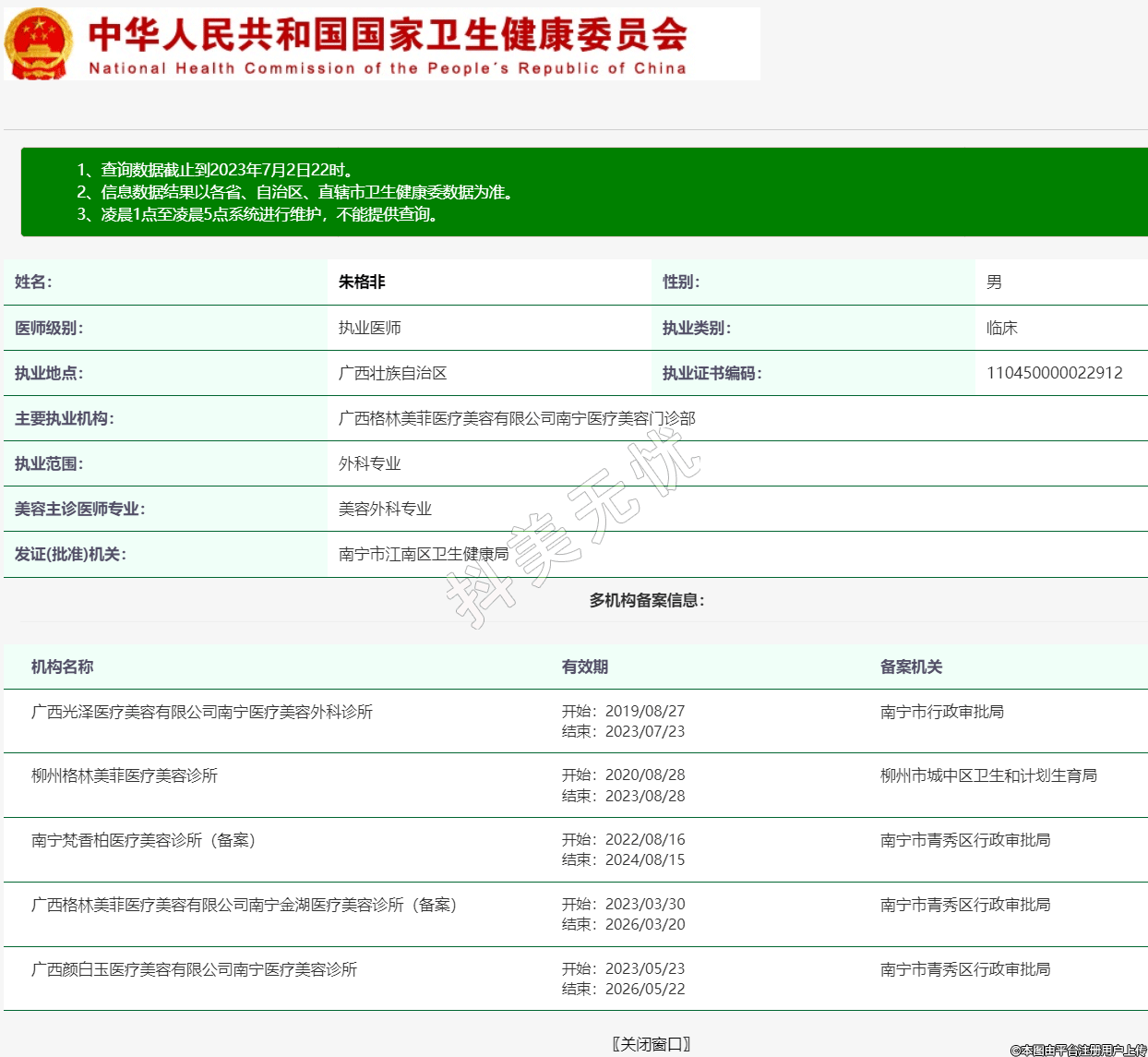Select the 有效期 column header
Image resolution: width=1148 pixels, height=1057 pixels.
coord(584,667)
